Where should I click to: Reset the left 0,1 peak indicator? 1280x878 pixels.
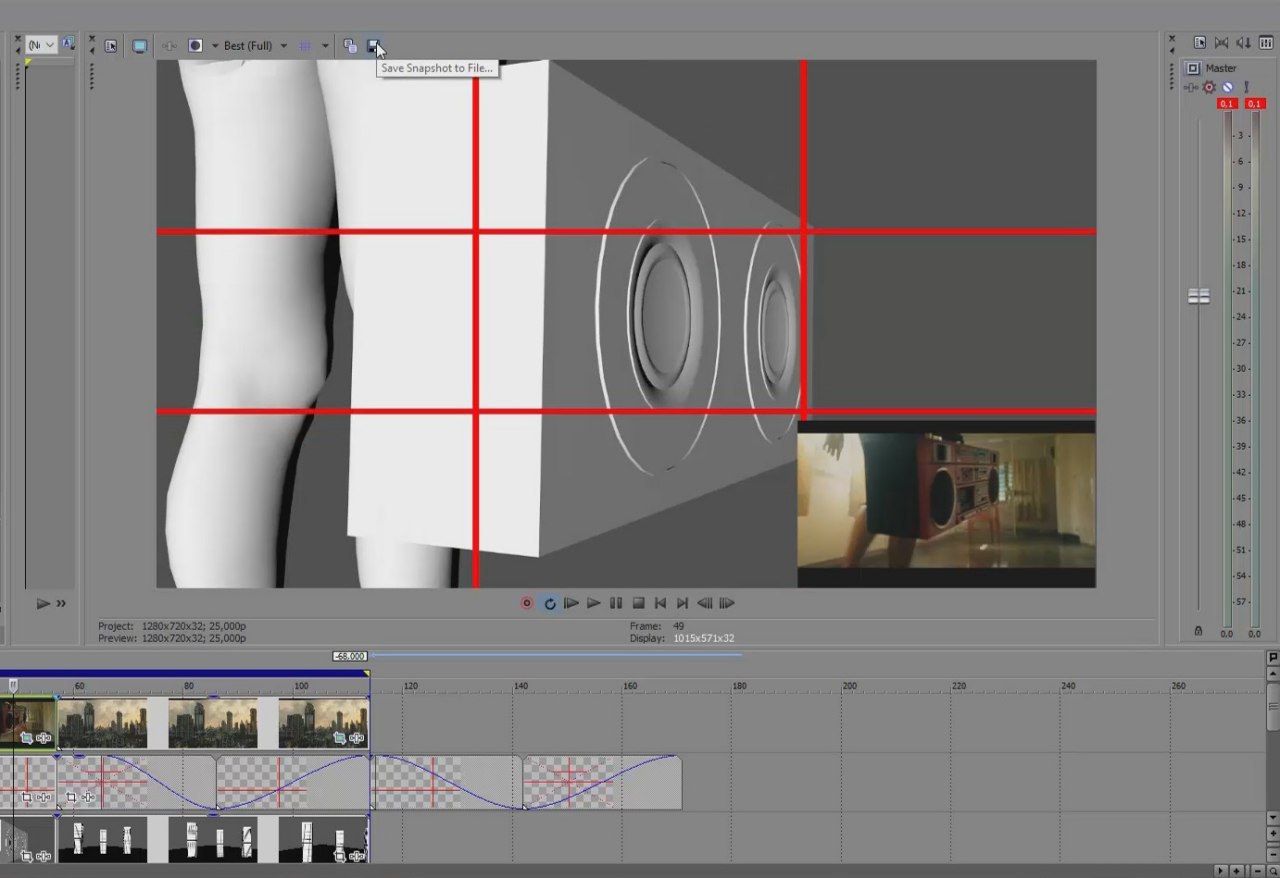(1227, 104)
